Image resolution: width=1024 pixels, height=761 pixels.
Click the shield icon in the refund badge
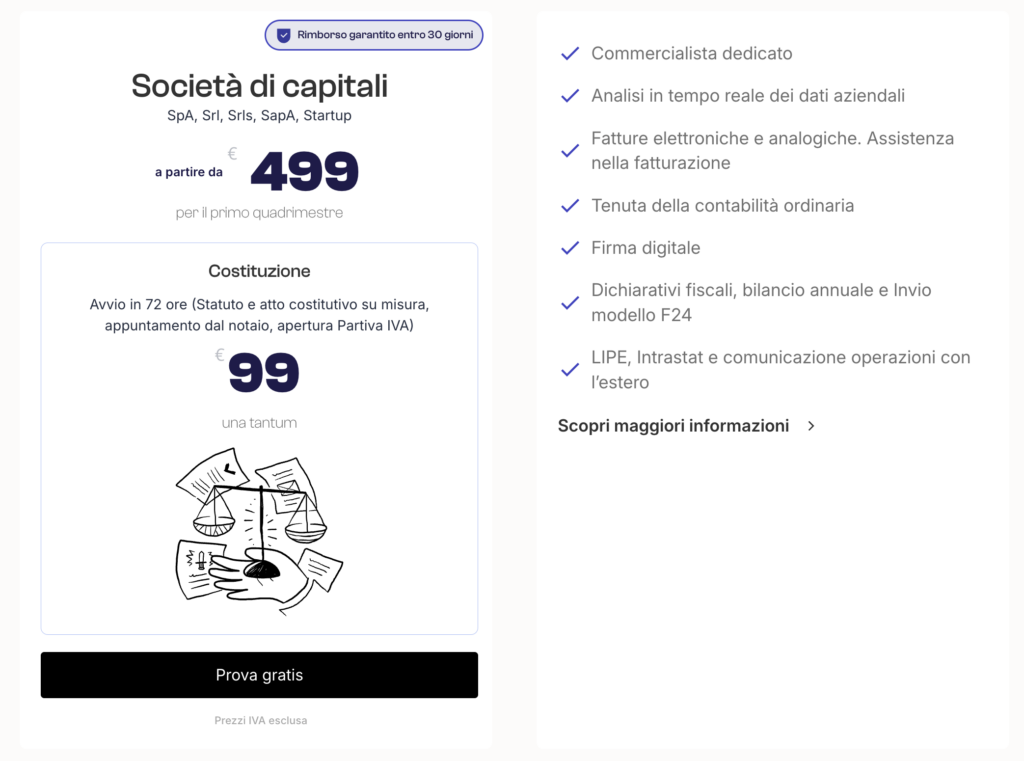[x=284, y=34]
